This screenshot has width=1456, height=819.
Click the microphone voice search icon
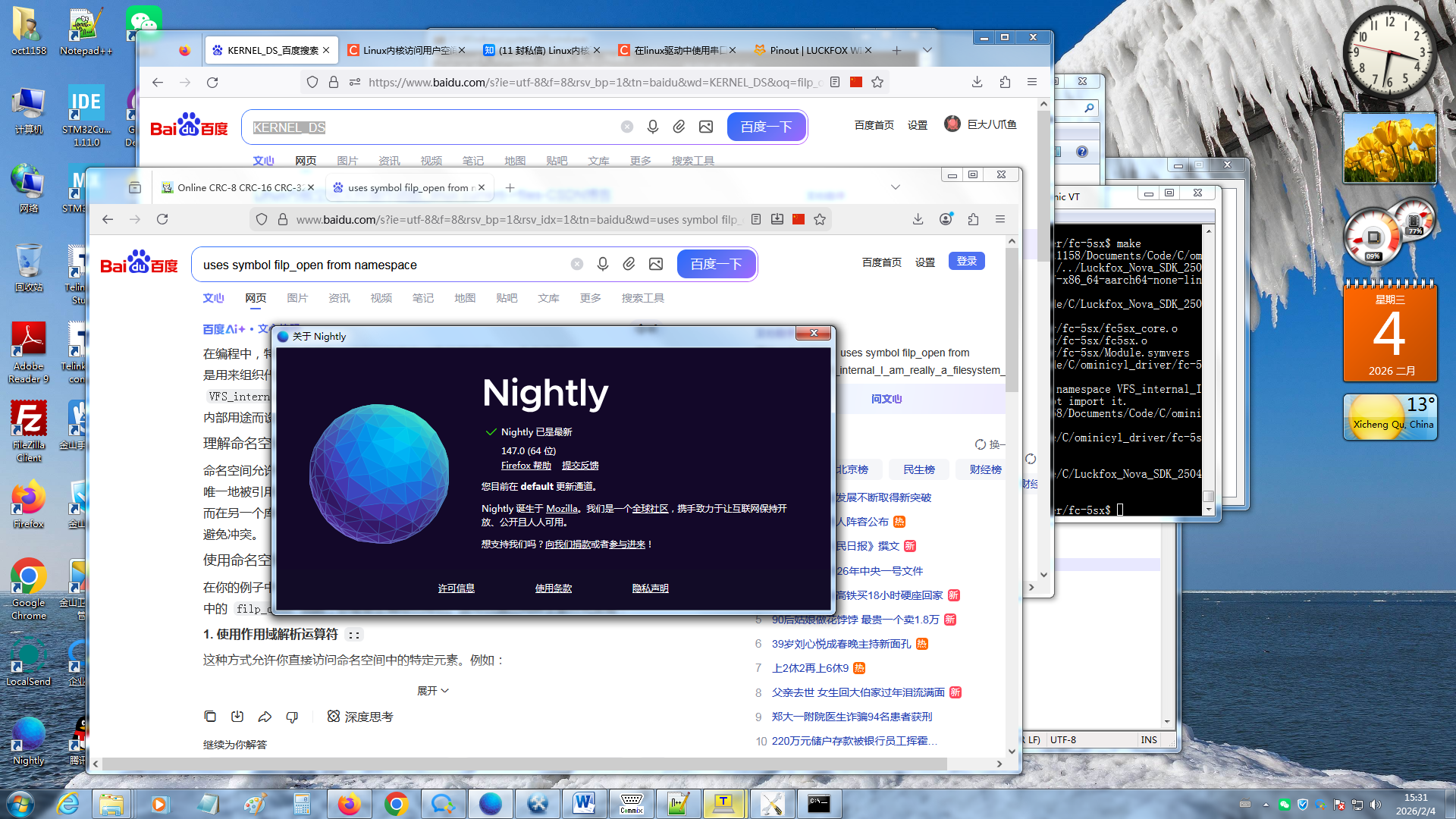pos(602,264)
